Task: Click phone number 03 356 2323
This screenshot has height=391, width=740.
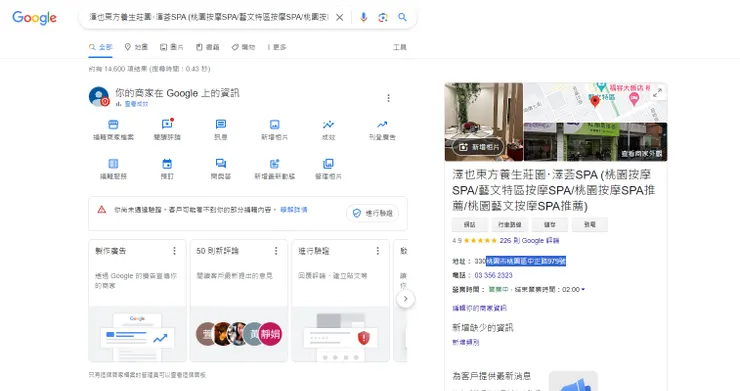Action: click(x=494, y=275)
